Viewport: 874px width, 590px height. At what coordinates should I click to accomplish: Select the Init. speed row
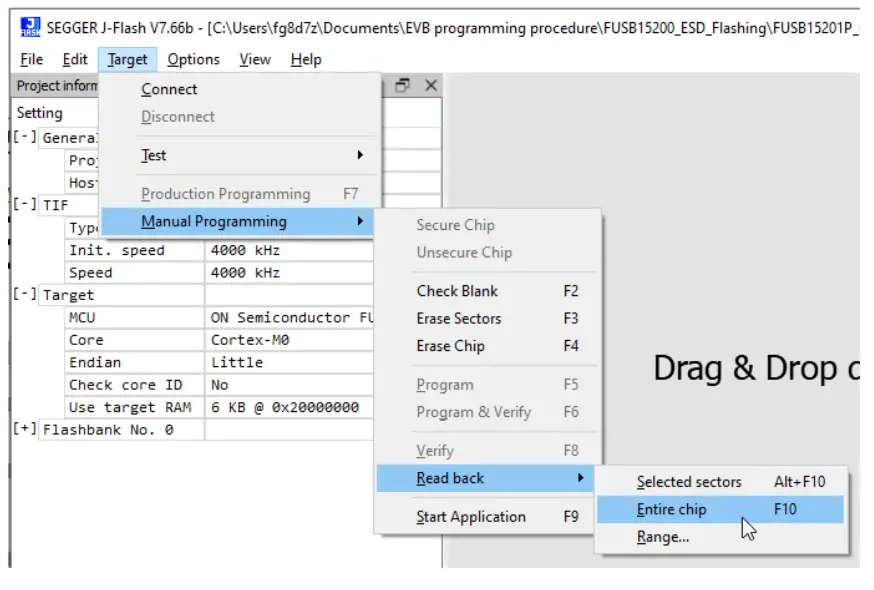(219, 250)
